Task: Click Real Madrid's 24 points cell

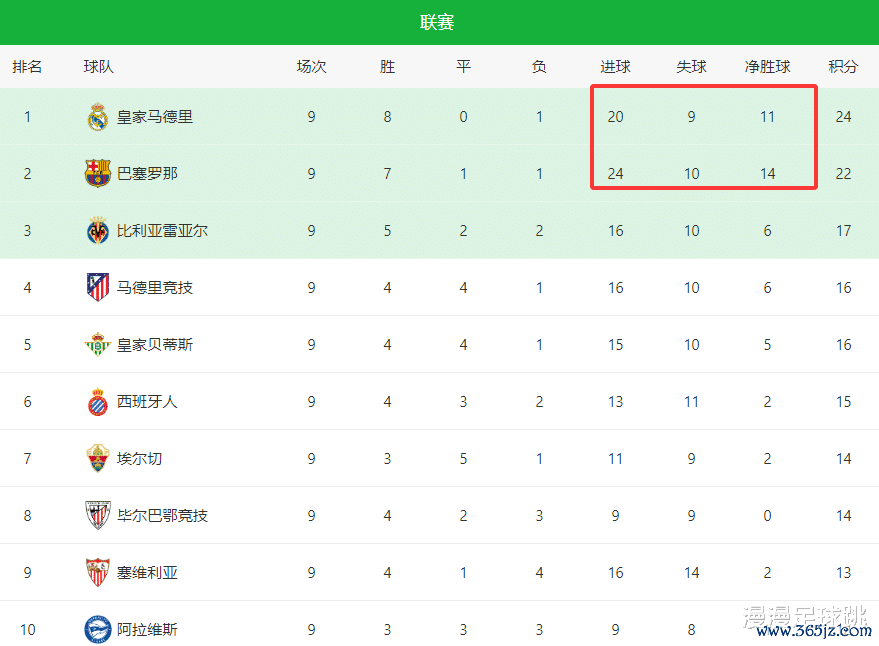Action: (843, 117)
